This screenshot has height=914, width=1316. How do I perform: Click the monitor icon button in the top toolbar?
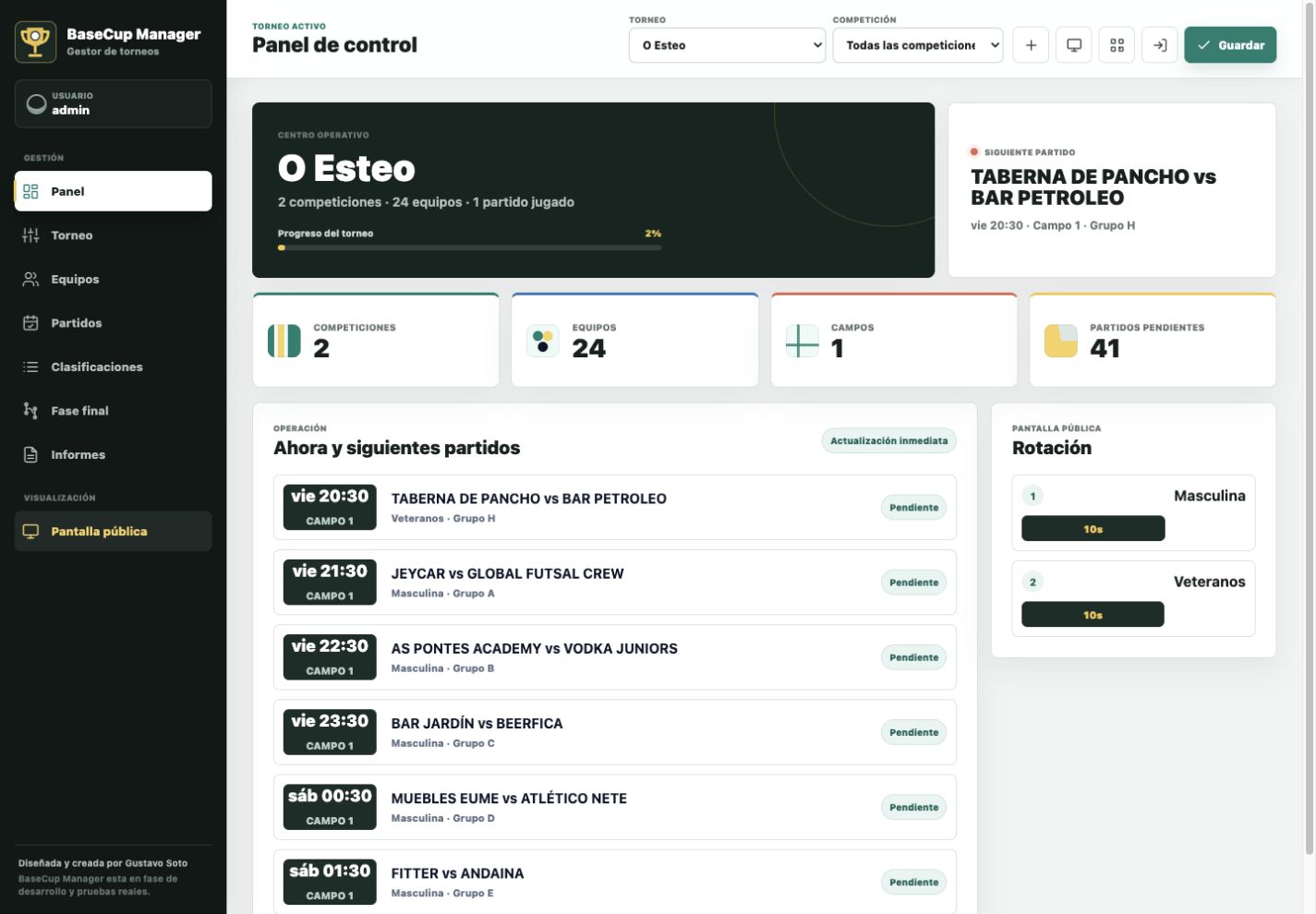[1074, 45]
